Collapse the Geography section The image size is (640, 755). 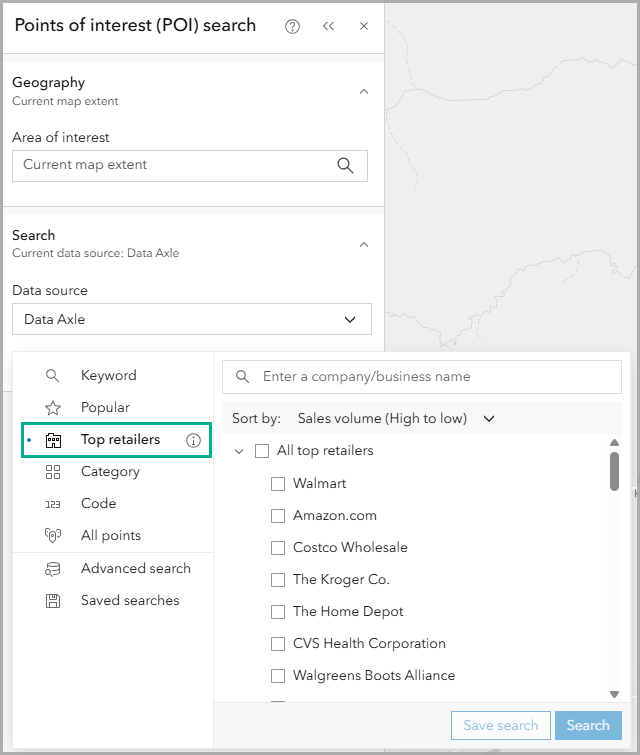click(364, 91)
